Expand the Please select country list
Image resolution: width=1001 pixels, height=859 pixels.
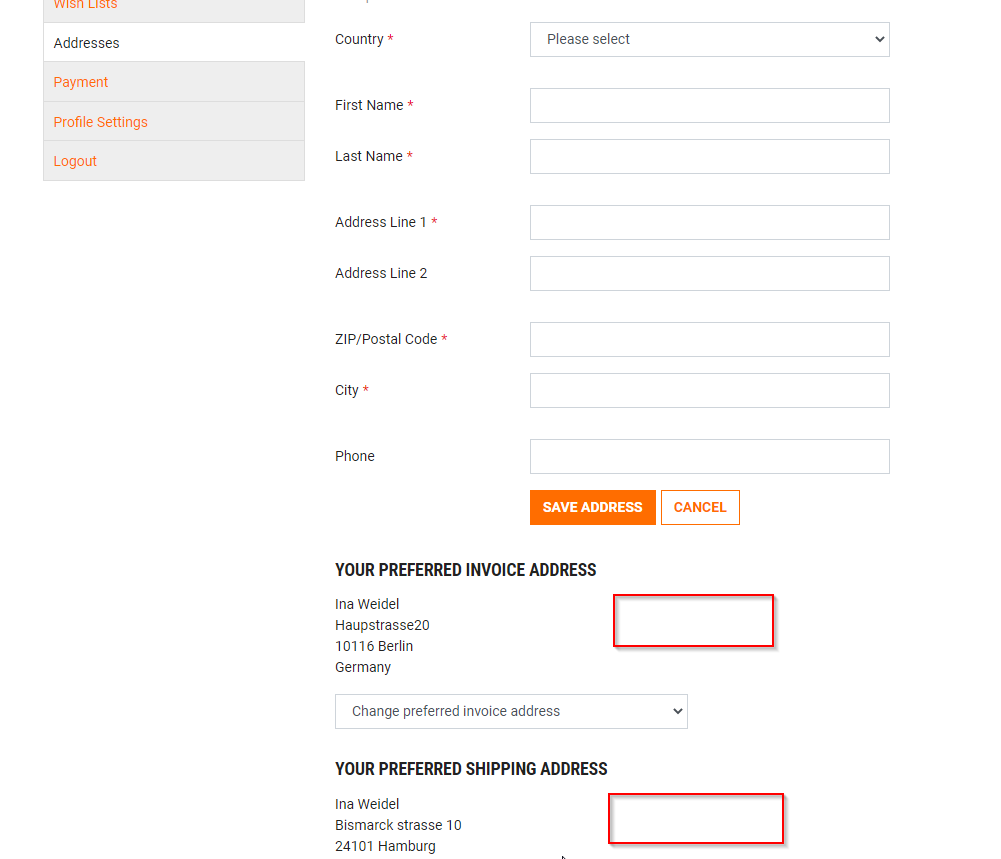[x=709, y=39]
